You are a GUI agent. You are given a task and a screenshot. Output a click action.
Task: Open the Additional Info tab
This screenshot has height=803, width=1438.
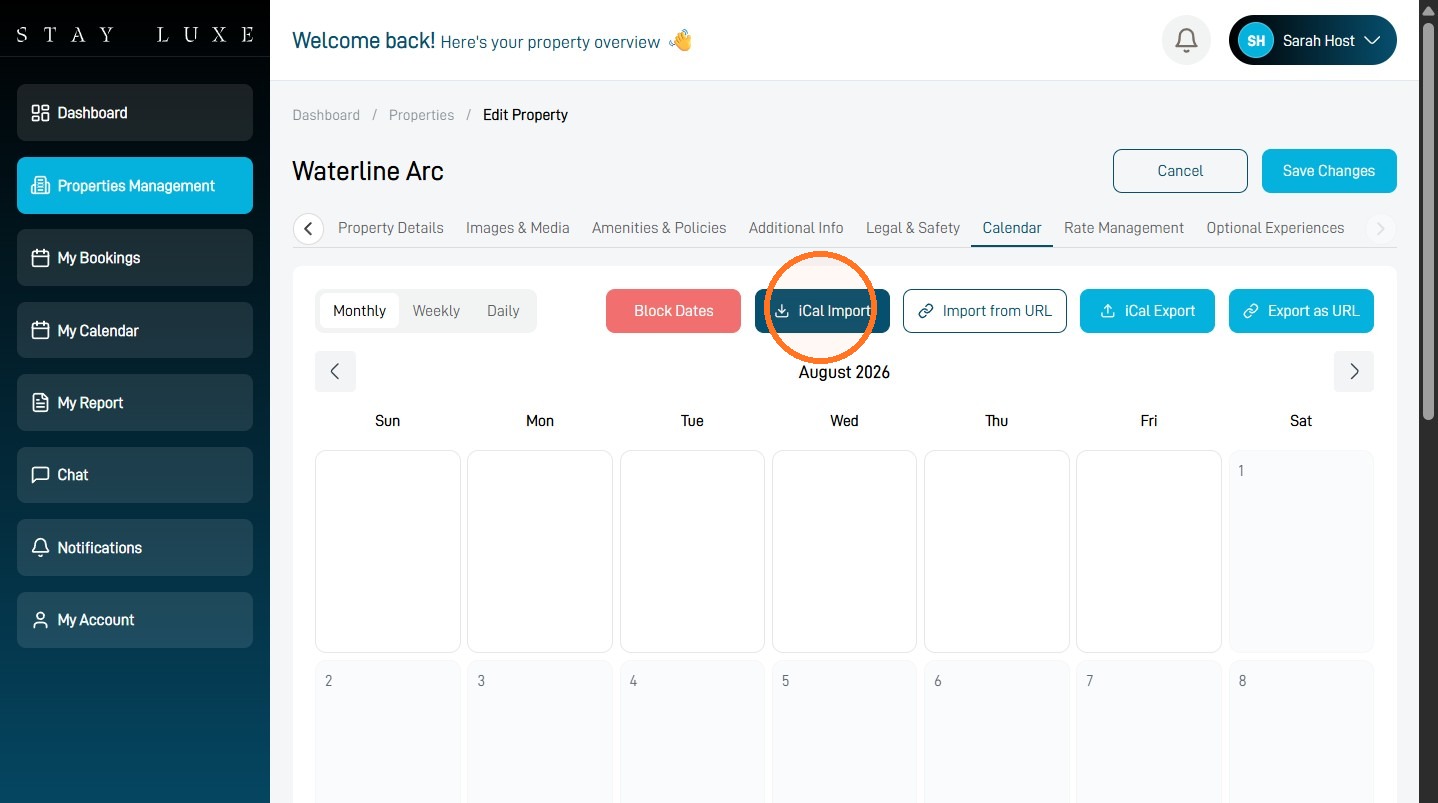pos(796,228)
